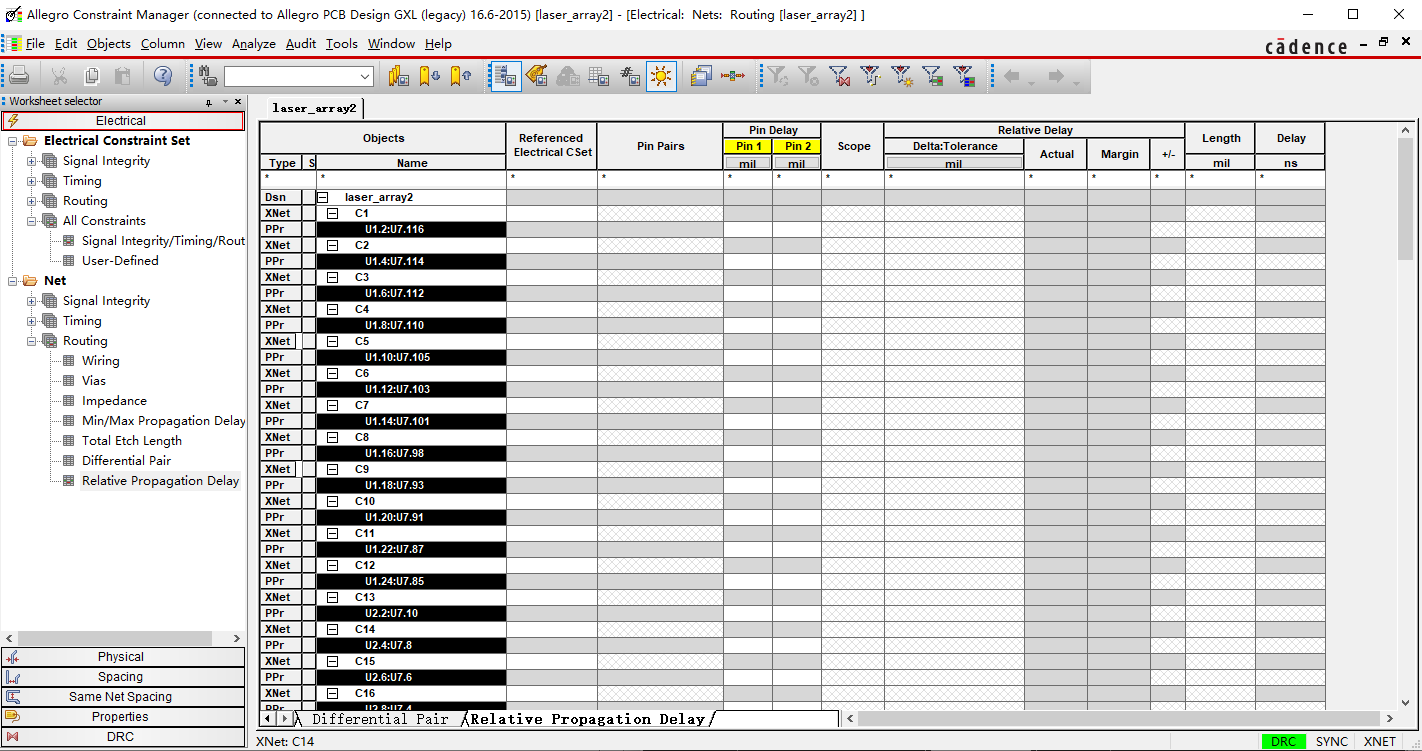Image resolution: width=1422 pixels, height=751 pixels.
Task: Collapse the C1 XNet row
Action: (x=333, y=214)
